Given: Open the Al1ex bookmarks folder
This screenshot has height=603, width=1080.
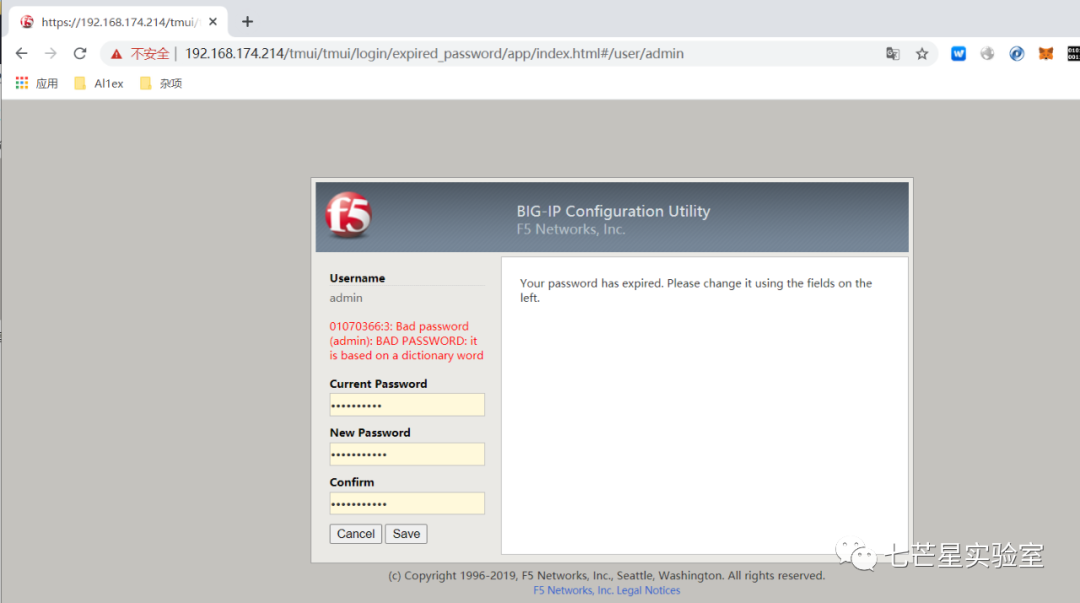Looking at the screenshot, I should tap(98, 83).
